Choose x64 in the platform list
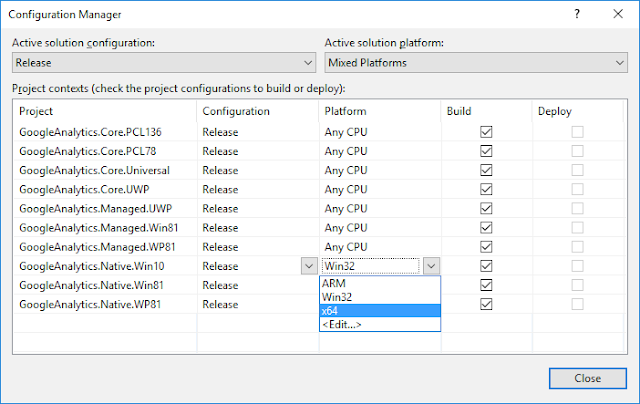Viewport: 640px width, 404px height. coord(331,310)
